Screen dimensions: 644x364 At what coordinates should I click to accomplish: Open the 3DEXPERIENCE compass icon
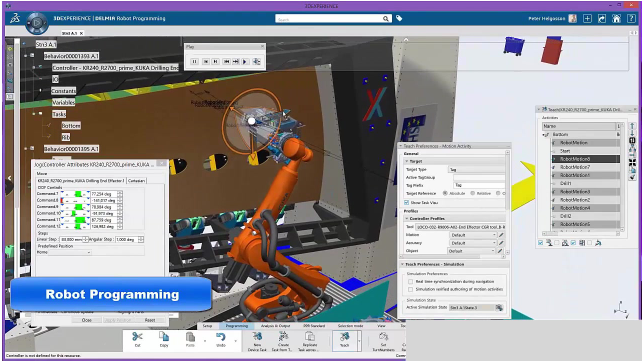pyautogui.click(x=37, y=22)
